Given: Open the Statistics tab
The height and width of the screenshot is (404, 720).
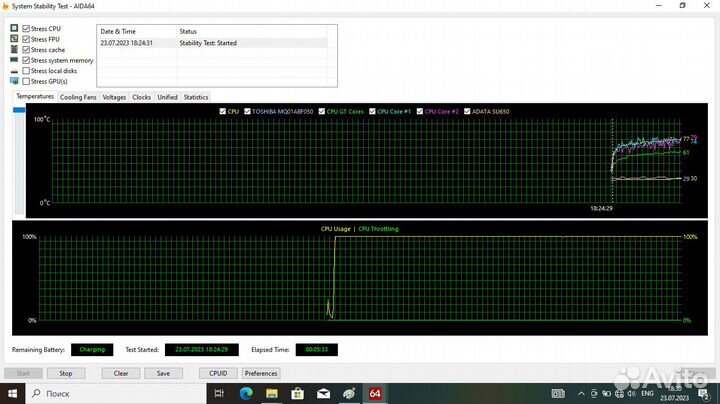Looking at the screenshot, I should point(196,97).
